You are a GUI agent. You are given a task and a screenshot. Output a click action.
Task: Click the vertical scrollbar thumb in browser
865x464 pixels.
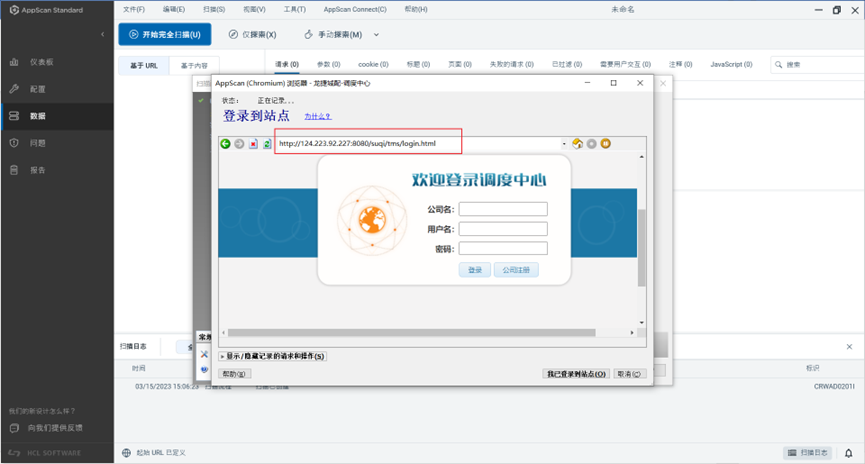642,248
